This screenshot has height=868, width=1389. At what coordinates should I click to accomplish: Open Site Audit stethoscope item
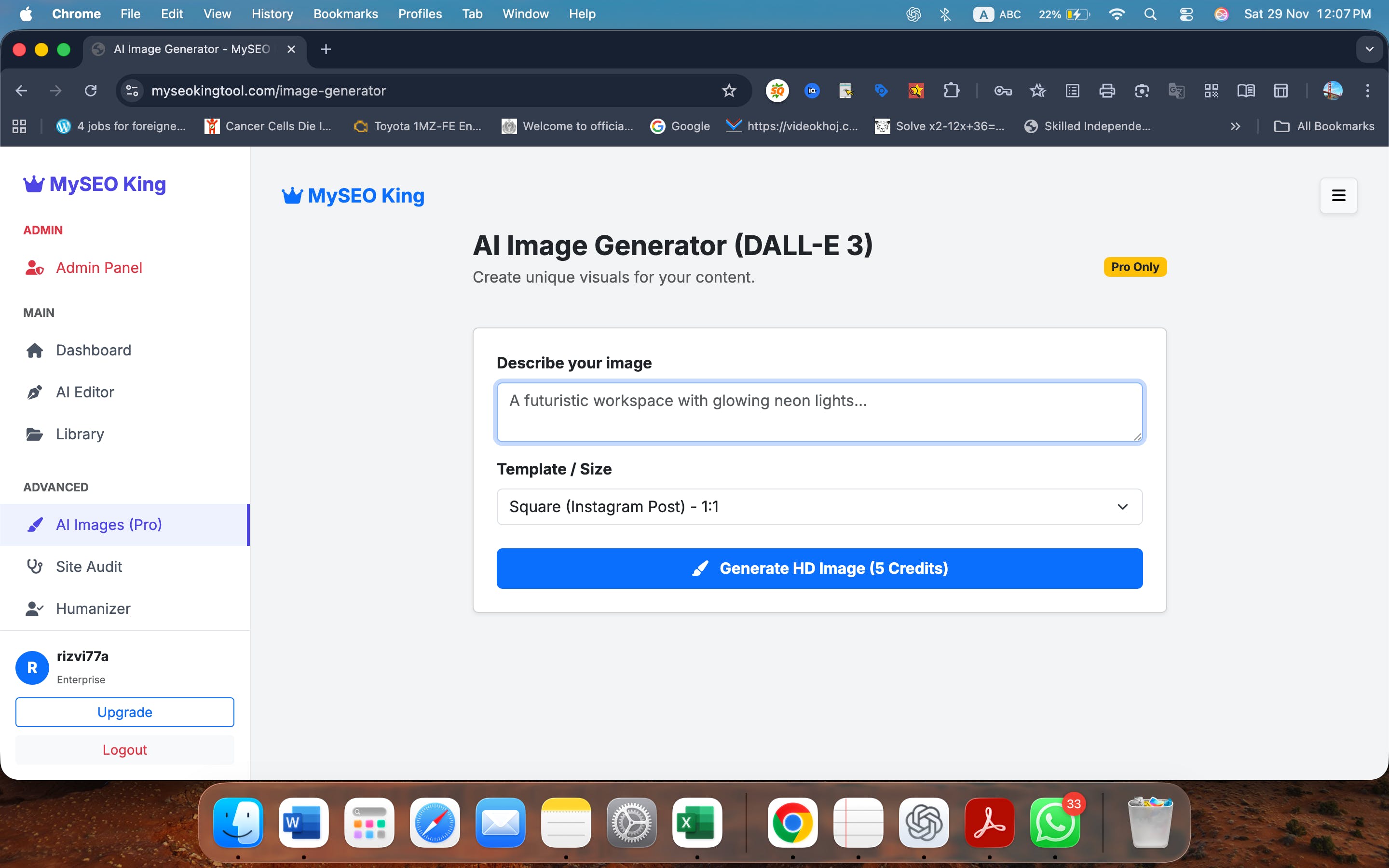(89, 567)
